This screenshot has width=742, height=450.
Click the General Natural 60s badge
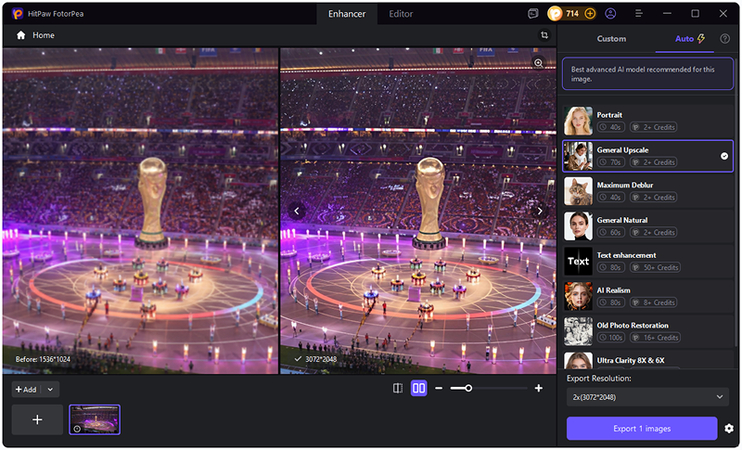tap(611, 233)
